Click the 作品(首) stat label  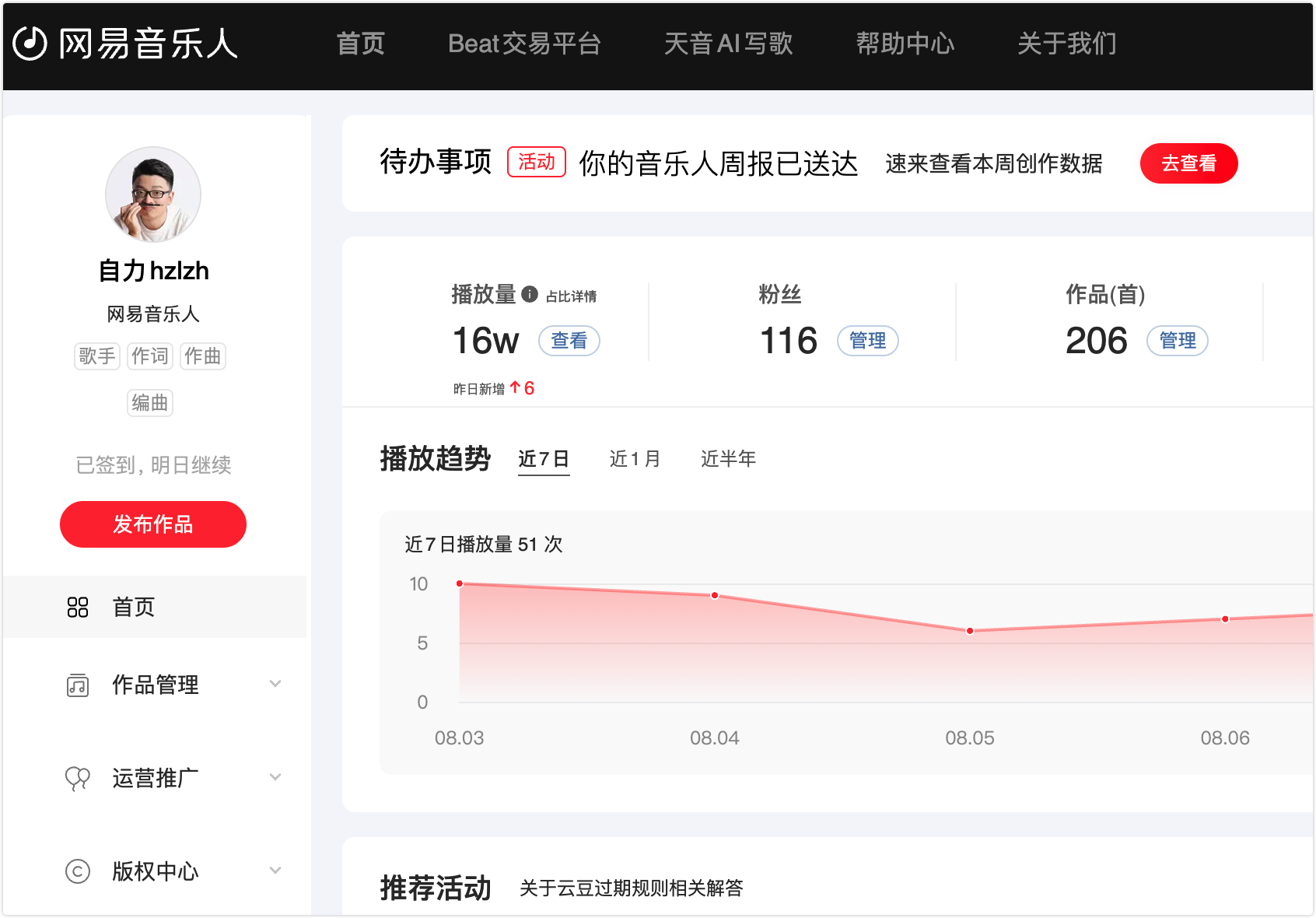(x=1105, y=294)
